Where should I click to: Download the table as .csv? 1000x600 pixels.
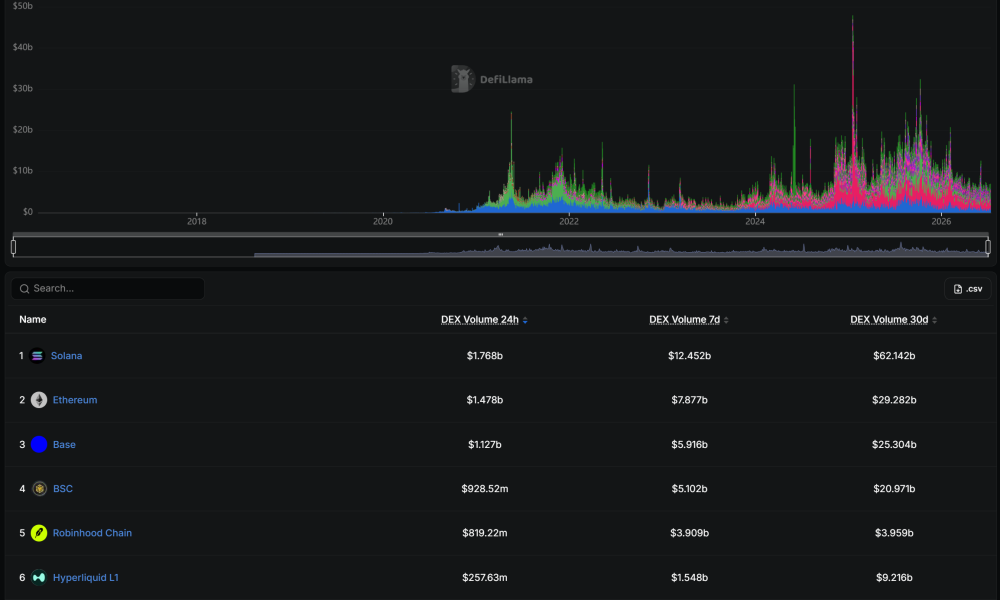coord(967,289)
